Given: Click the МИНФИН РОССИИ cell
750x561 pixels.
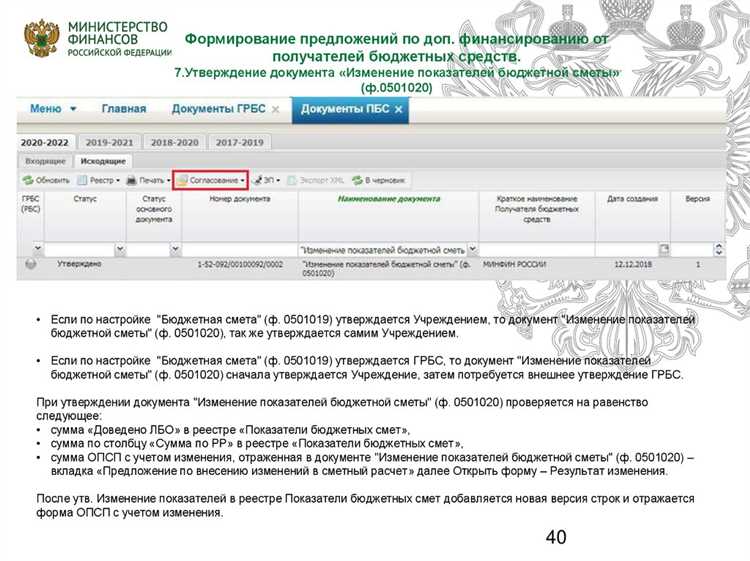Looking at the screenshot, I should pyautogui.click(x=514, y=264).
